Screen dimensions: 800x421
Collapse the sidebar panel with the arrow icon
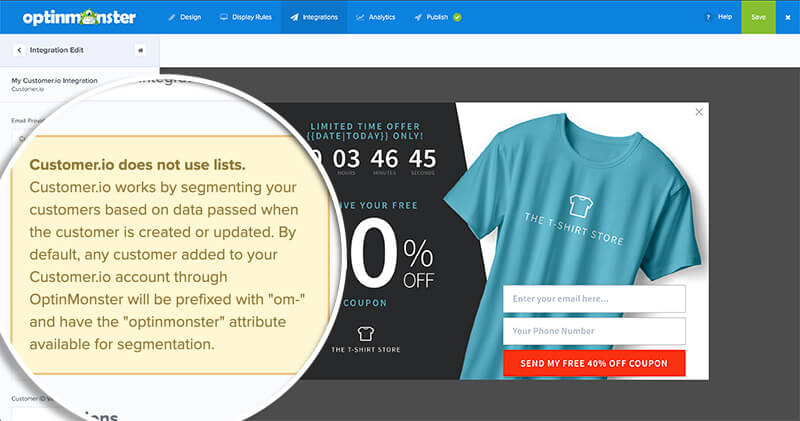pyautogui.click(x=140, y=50)
